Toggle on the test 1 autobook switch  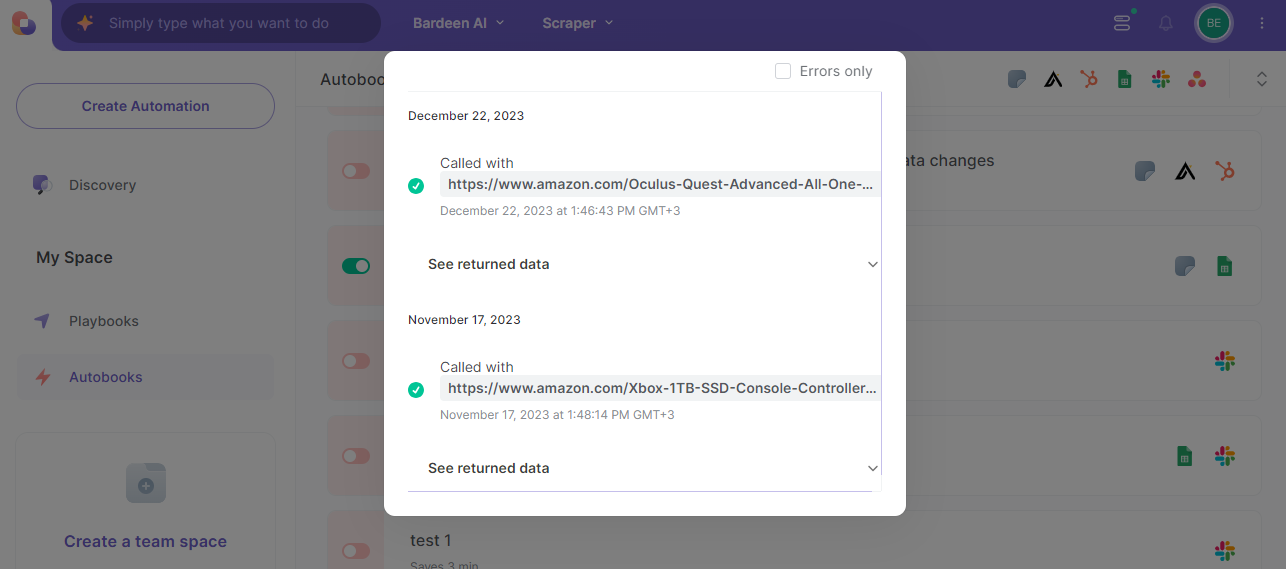[x=356, y=550]
